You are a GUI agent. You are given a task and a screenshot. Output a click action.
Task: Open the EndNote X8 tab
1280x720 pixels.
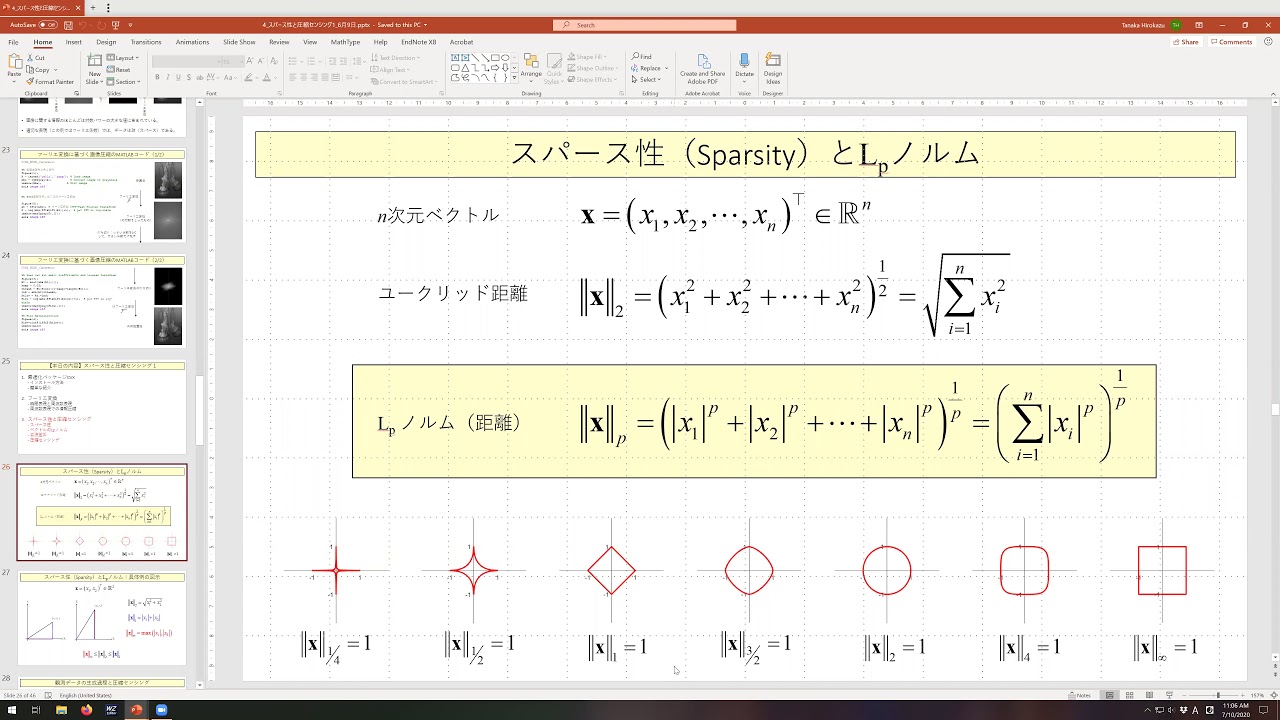point(419,42)
